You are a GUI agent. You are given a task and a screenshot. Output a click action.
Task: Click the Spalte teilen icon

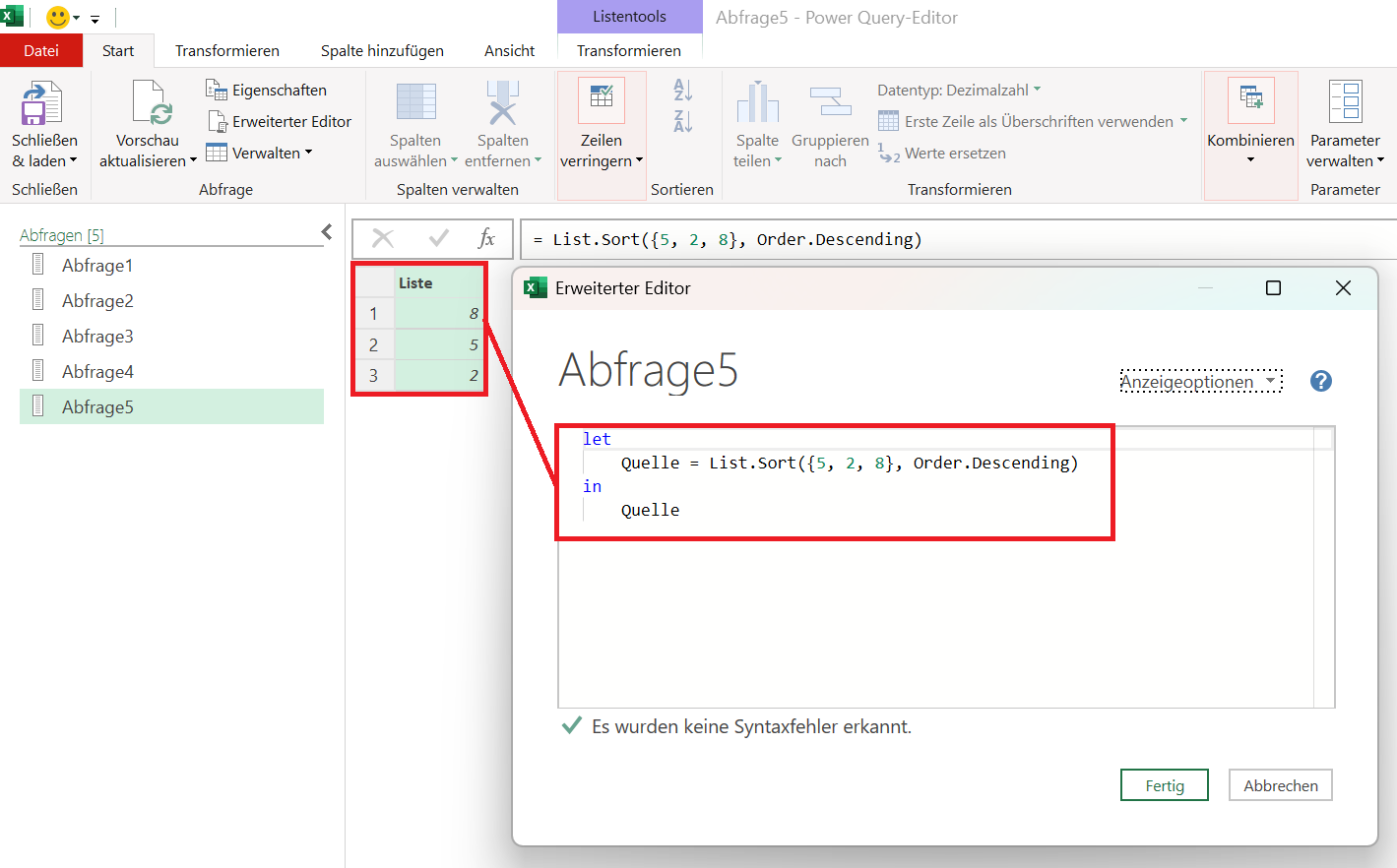(757, 102)
